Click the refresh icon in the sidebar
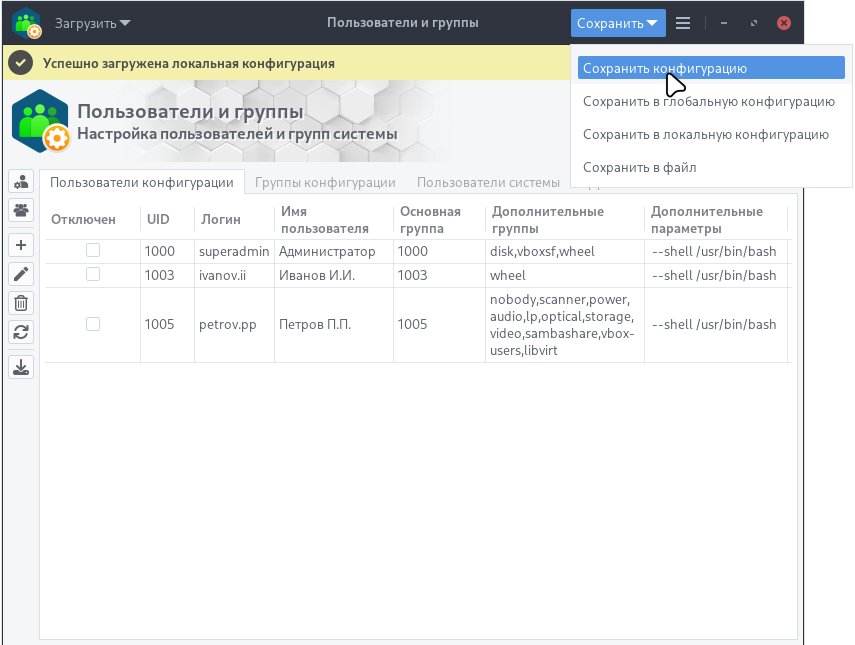This screenshot has width=855, height=645. (x=20, y=332)
